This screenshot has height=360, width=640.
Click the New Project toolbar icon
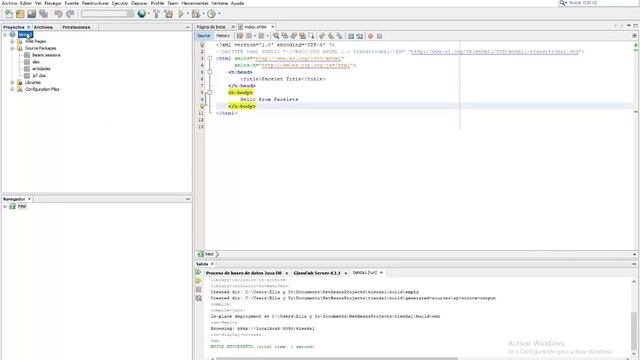click(x=20, y=14)
